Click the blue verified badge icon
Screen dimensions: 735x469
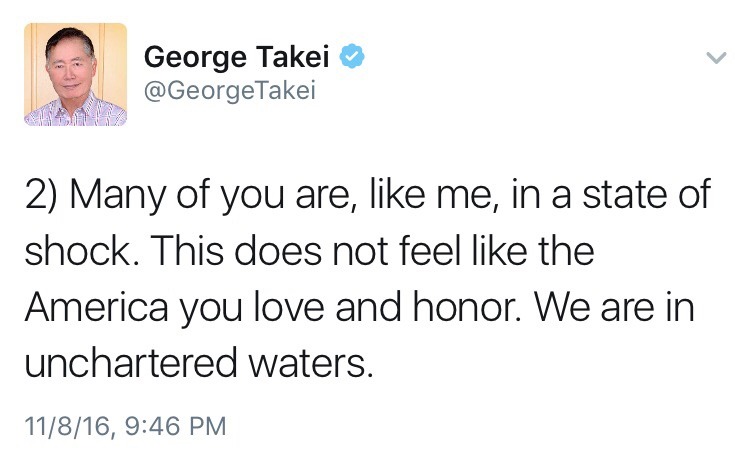351,57
